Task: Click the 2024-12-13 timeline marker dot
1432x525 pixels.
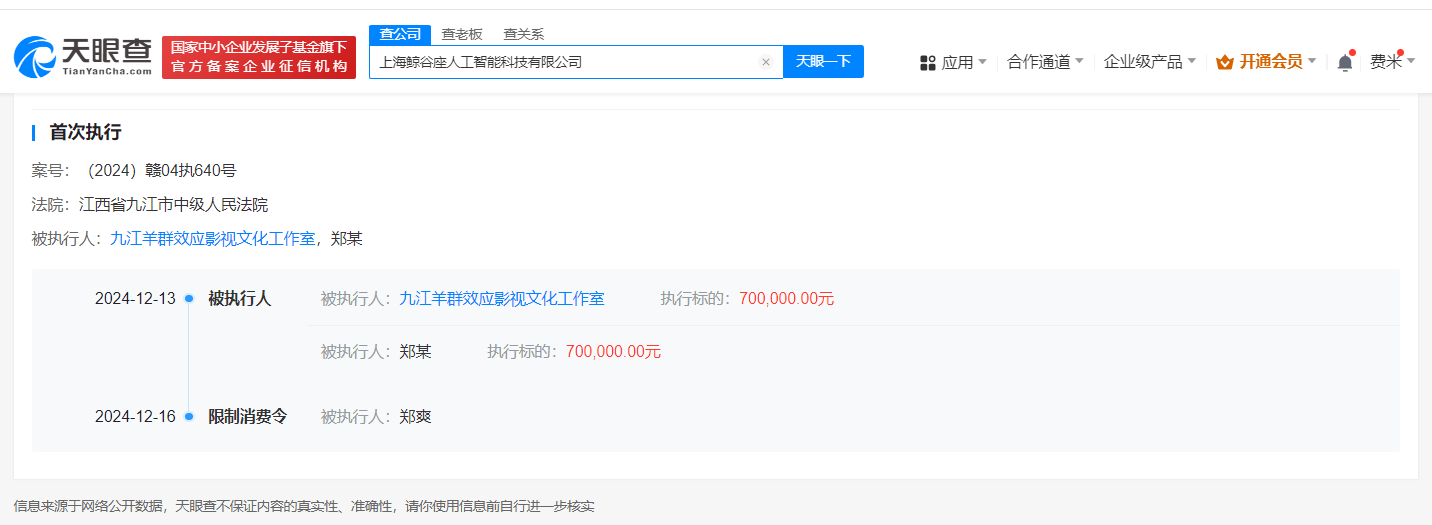Action: (189, 299)
